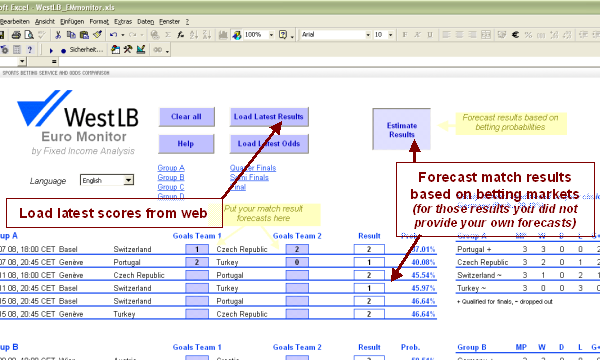
Task: Click the Print icon in toolbar
Action: (x=16, y=35)
